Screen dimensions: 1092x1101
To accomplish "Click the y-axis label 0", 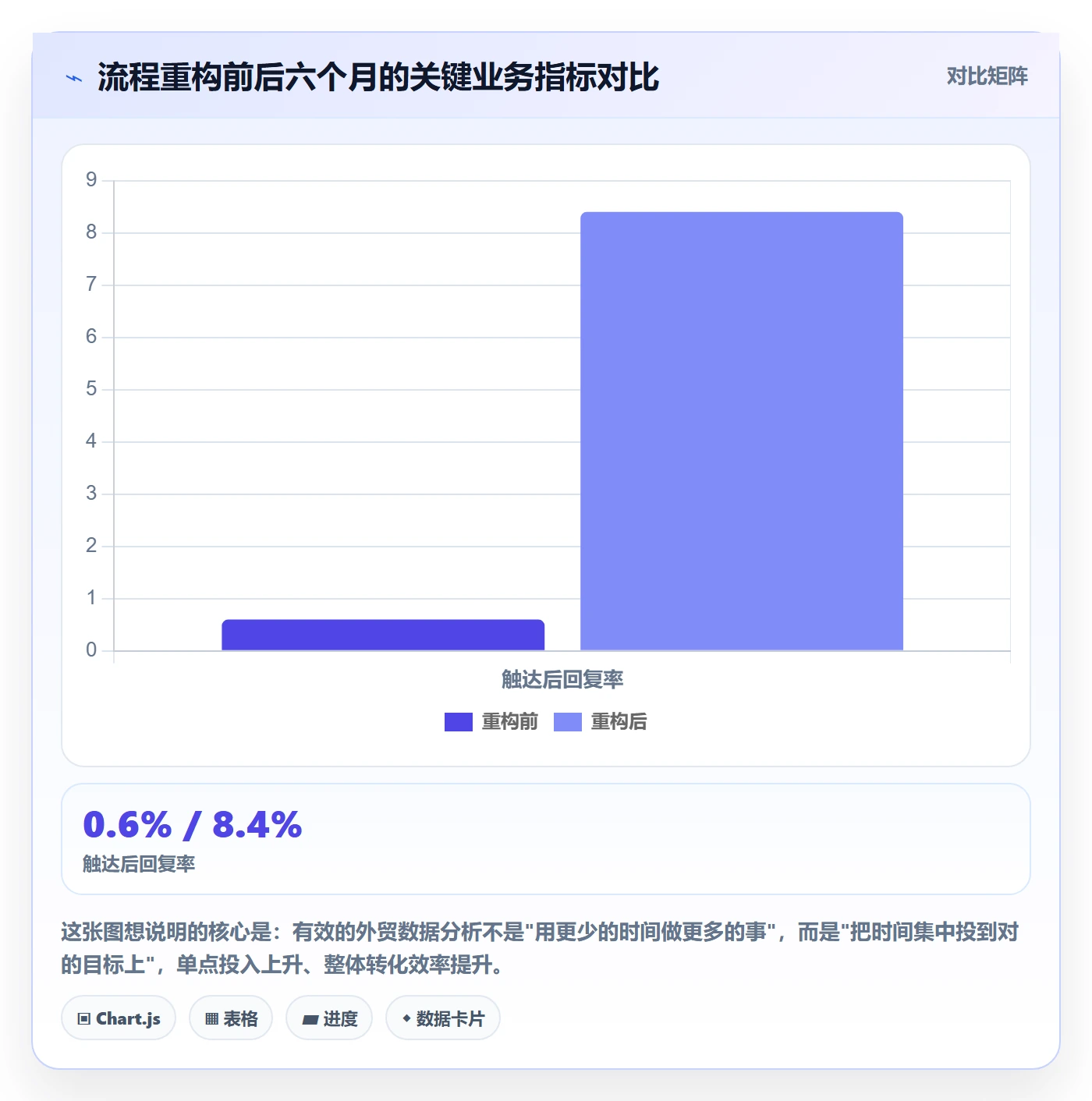I will coord(91,650).
